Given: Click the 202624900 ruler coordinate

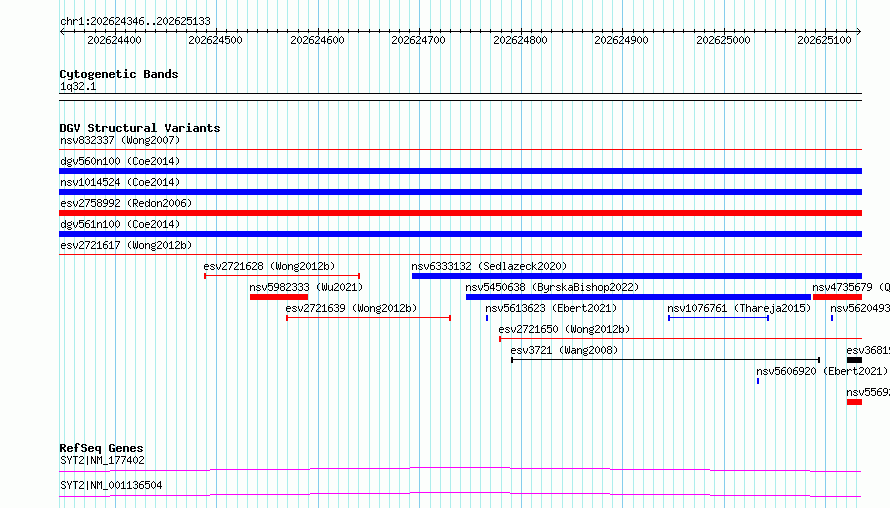Looking at the screenshot, I should [622, 40].
